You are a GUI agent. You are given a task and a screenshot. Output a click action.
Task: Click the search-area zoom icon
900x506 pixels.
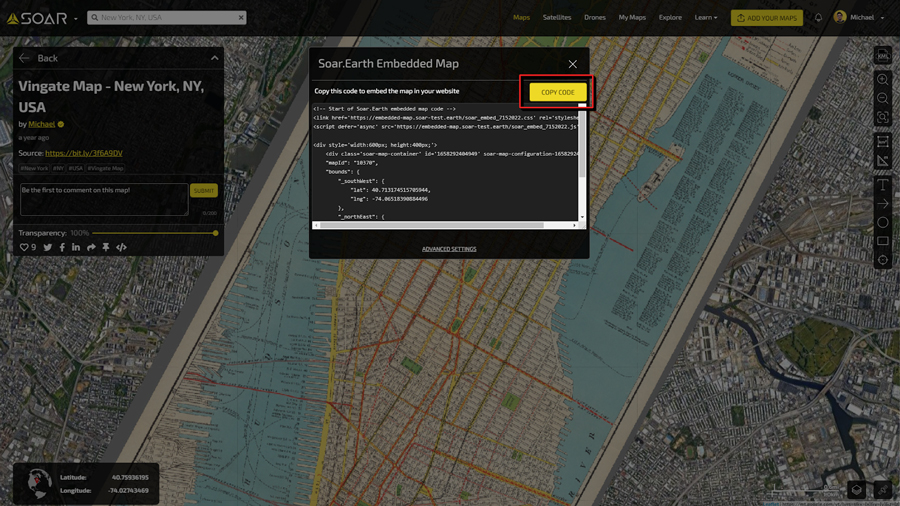click(x=883, y=117)
